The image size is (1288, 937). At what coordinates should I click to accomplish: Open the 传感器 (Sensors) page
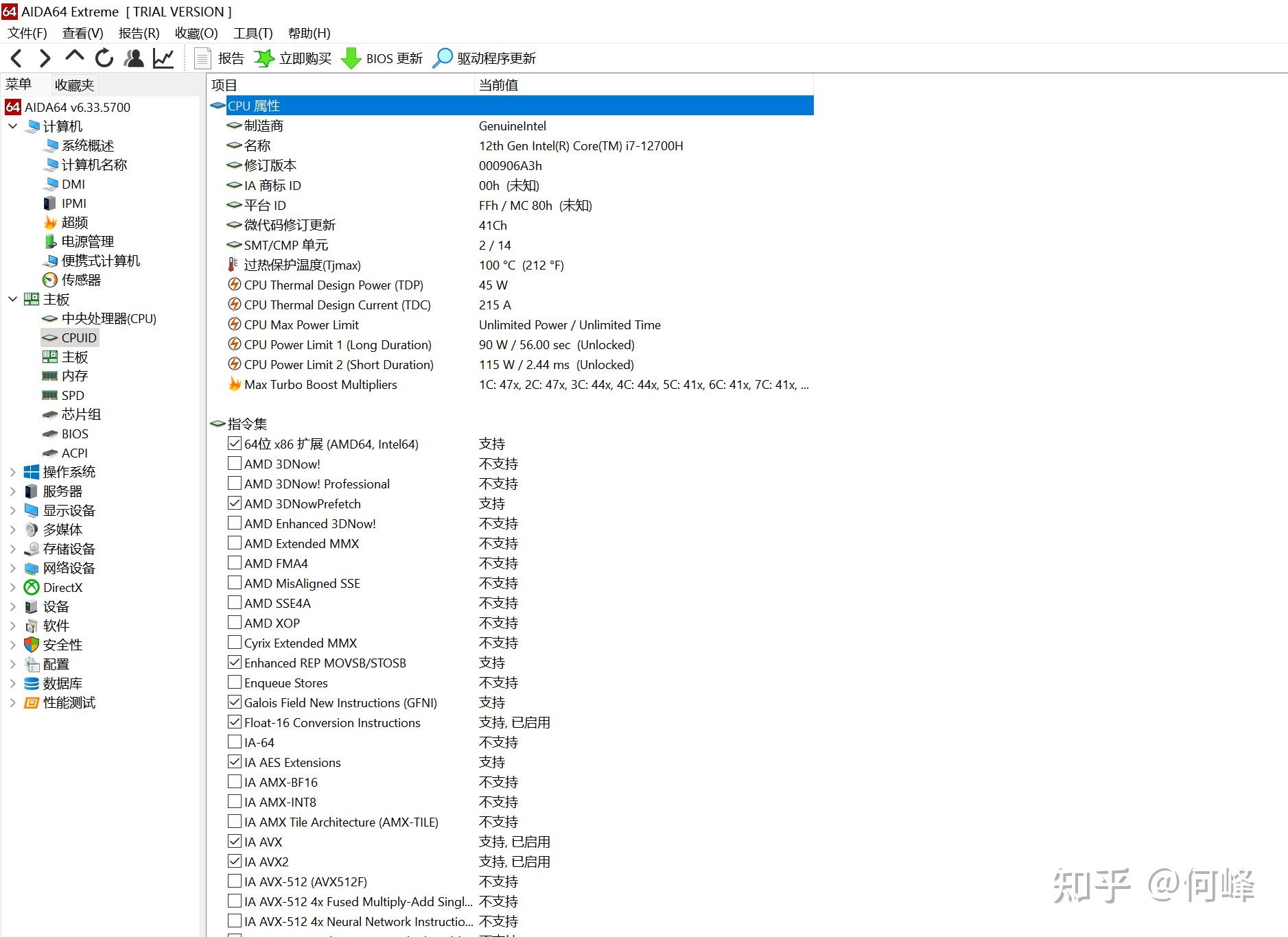81,280
